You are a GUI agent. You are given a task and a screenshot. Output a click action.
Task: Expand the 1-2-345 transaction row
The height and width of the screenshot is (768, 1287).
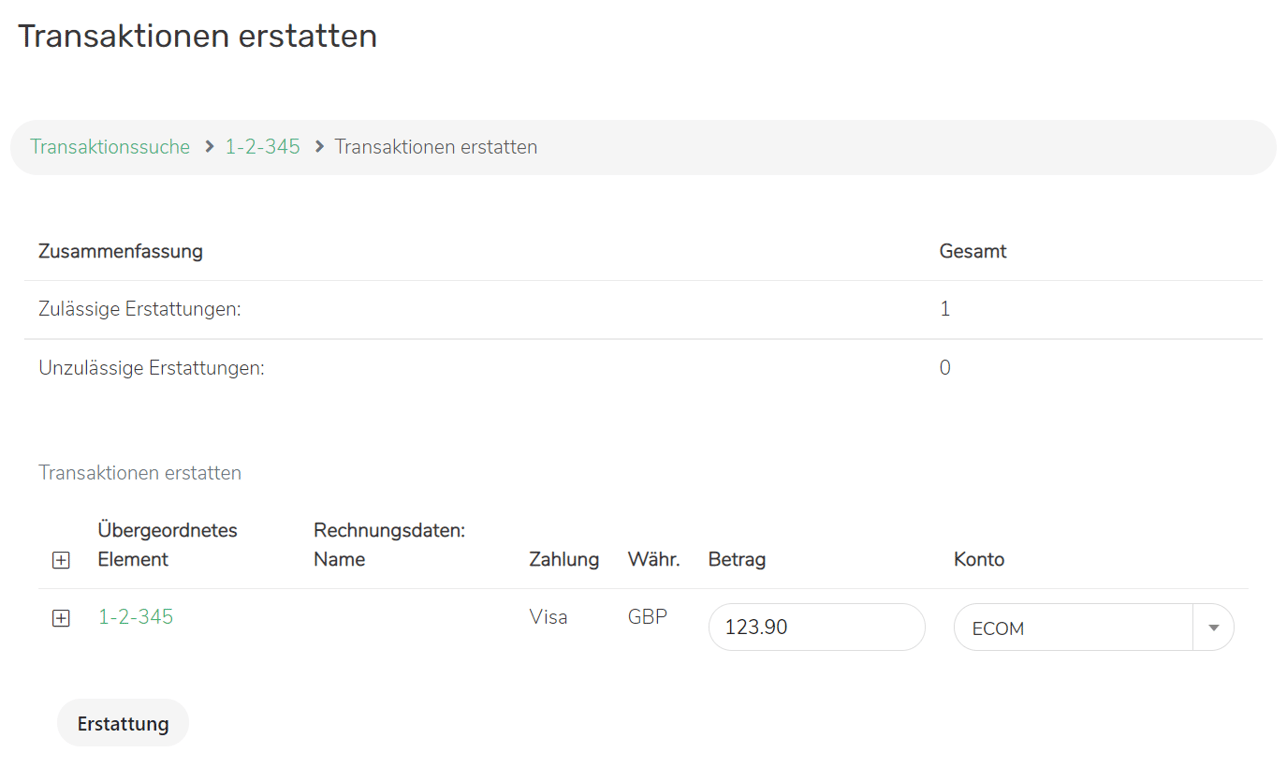[61, 619]
